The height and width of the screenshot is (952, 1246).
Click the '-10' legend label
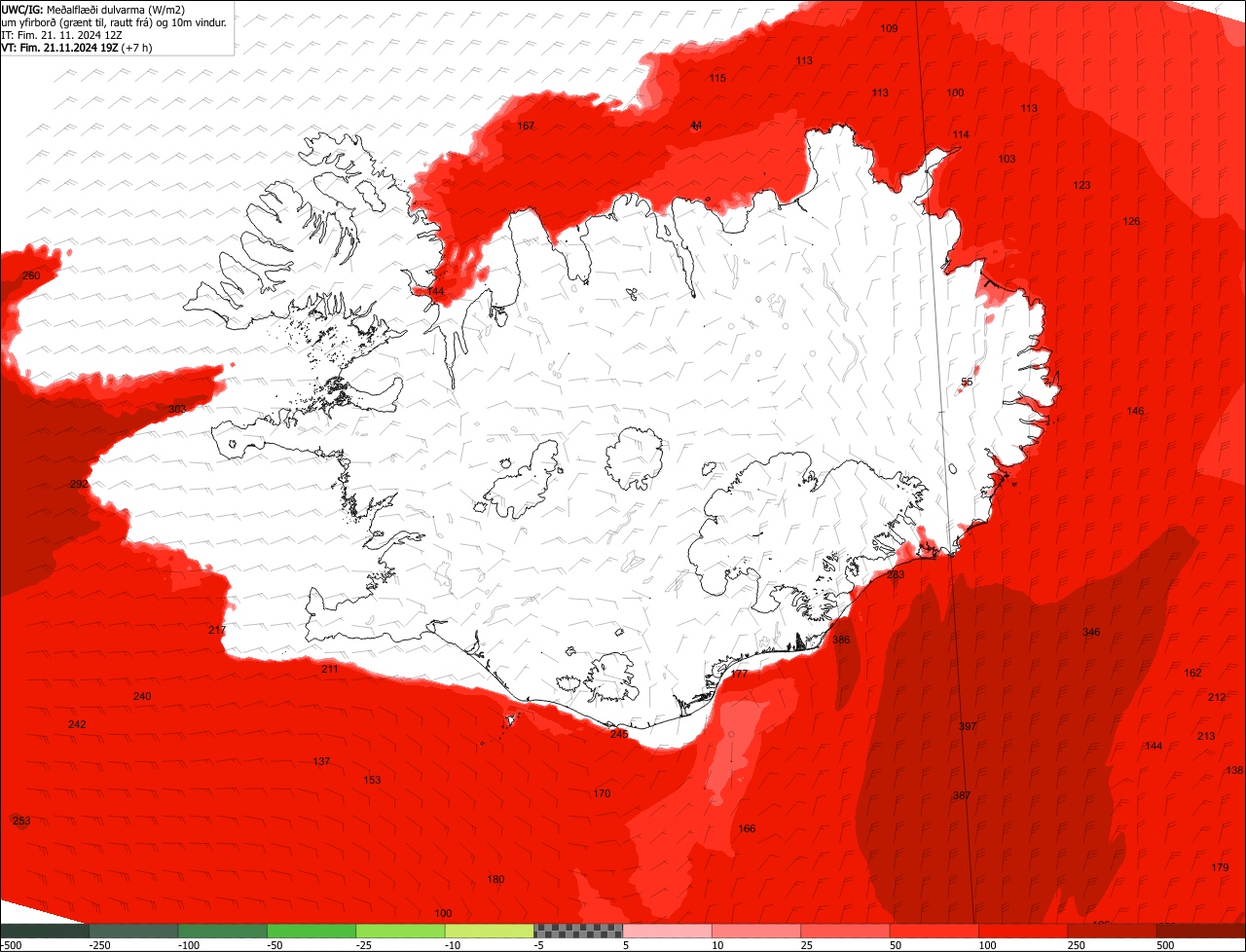click(455, 945)
